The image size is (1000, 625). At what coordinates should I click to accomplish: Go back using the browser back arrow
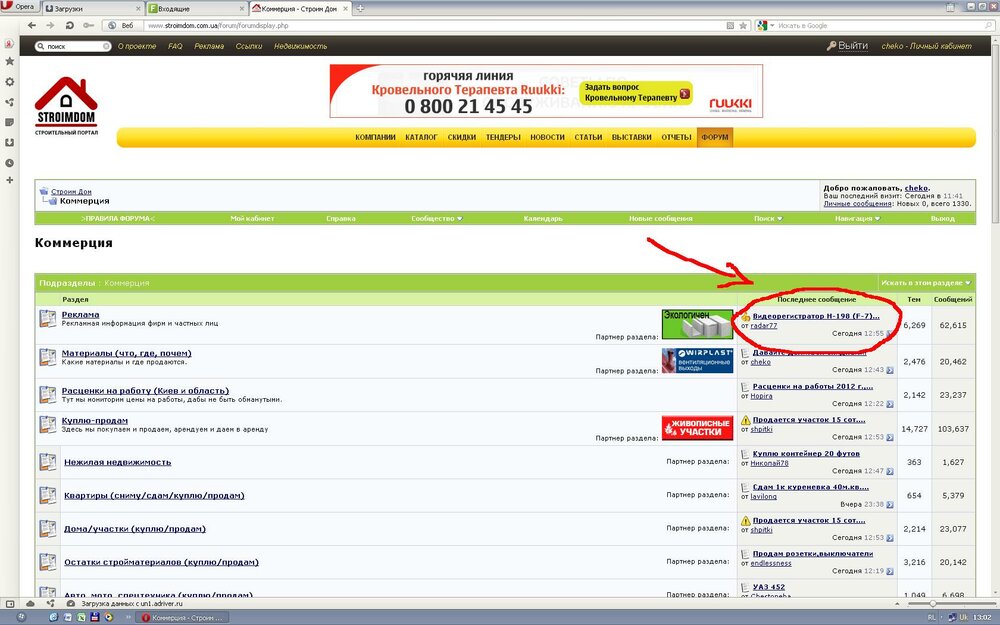point(32,26)
